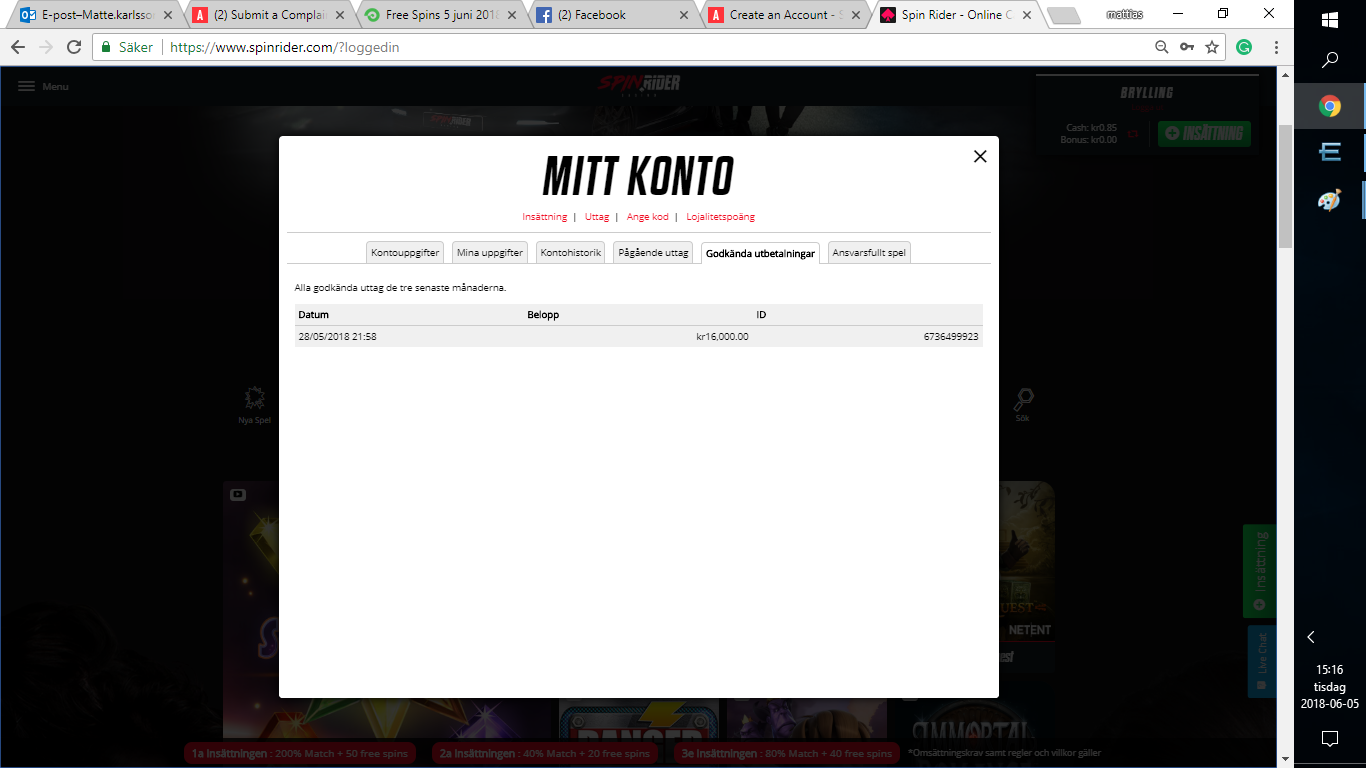
Task: Open a new browser tab
Action: tap(1063, 15)
